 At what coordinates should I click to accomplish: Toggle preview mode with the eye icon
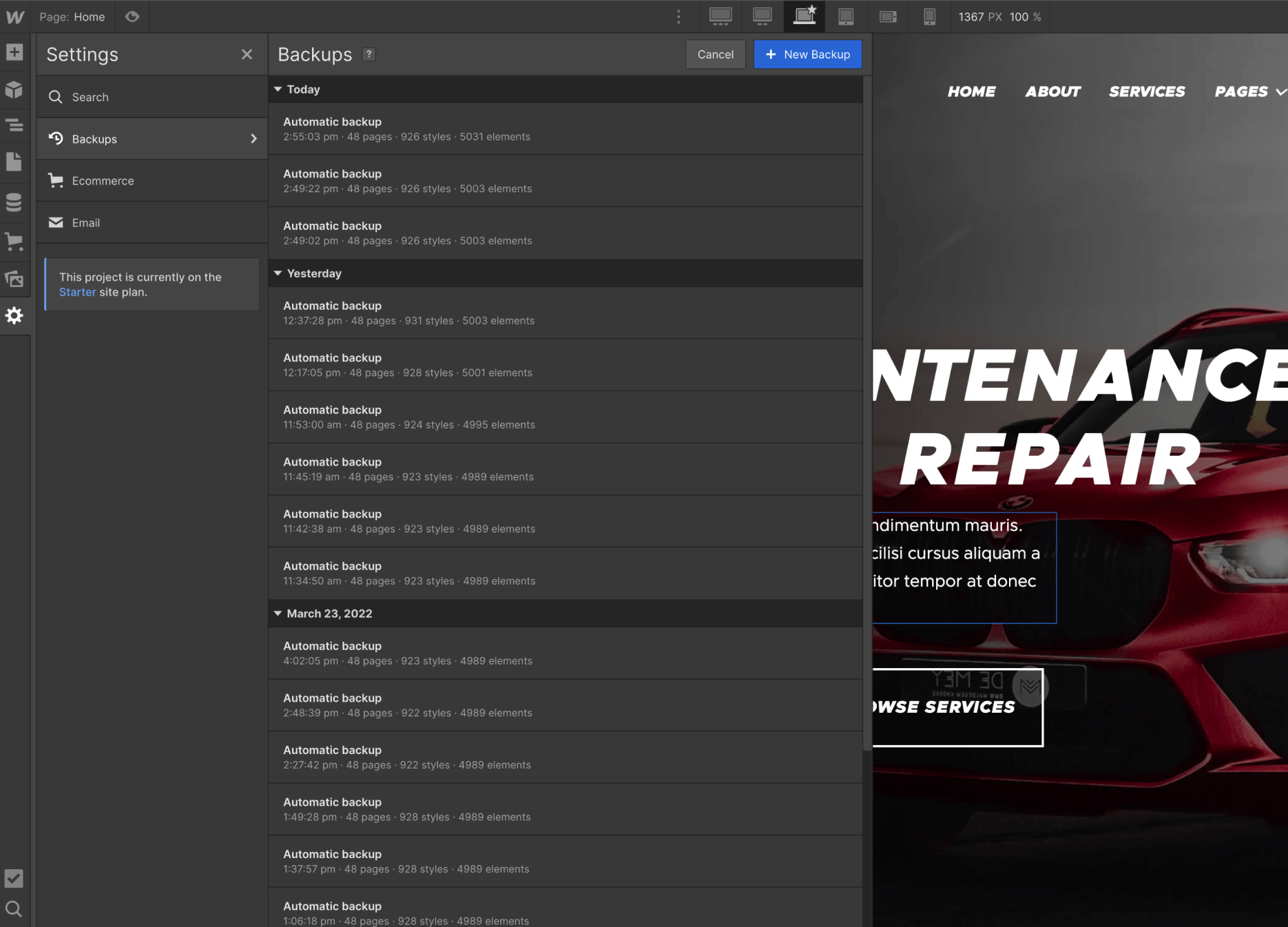(132, 17)
